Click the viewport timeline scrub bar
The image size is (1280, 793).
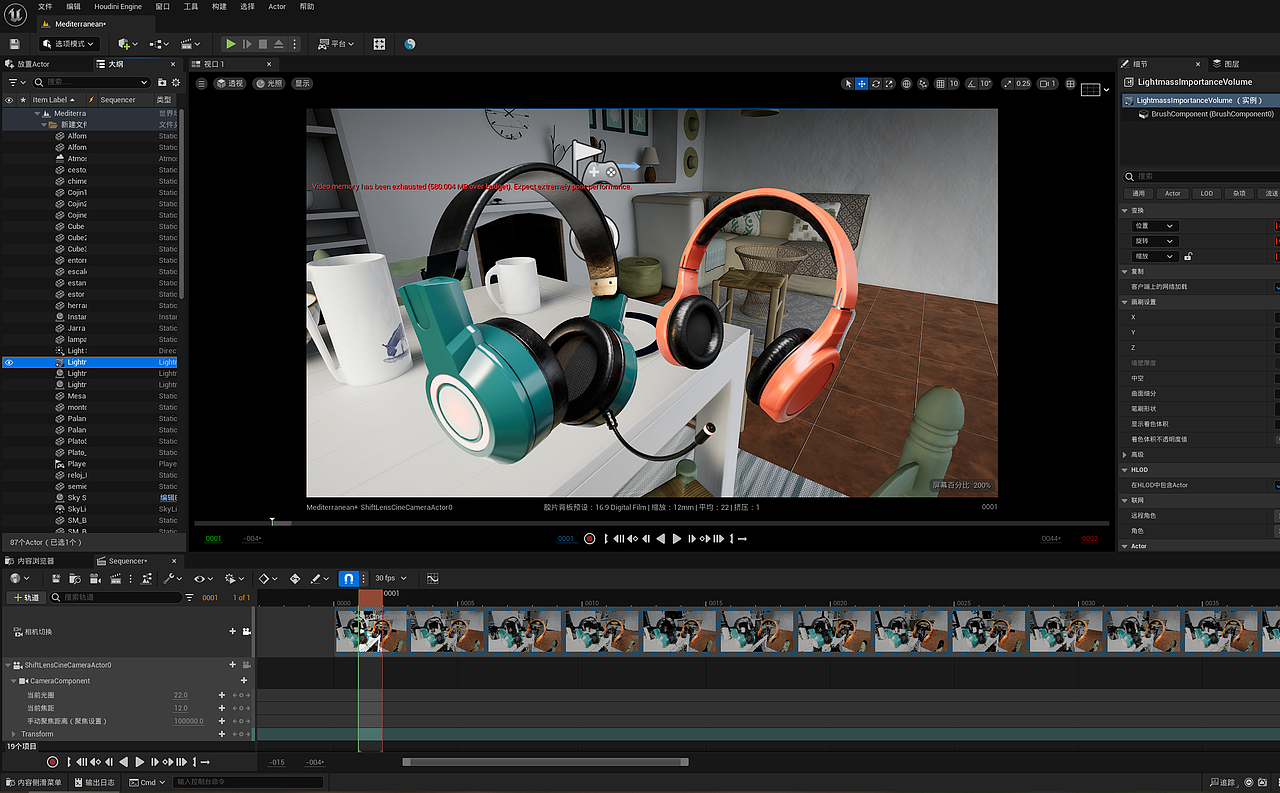(x=651, y=523)
